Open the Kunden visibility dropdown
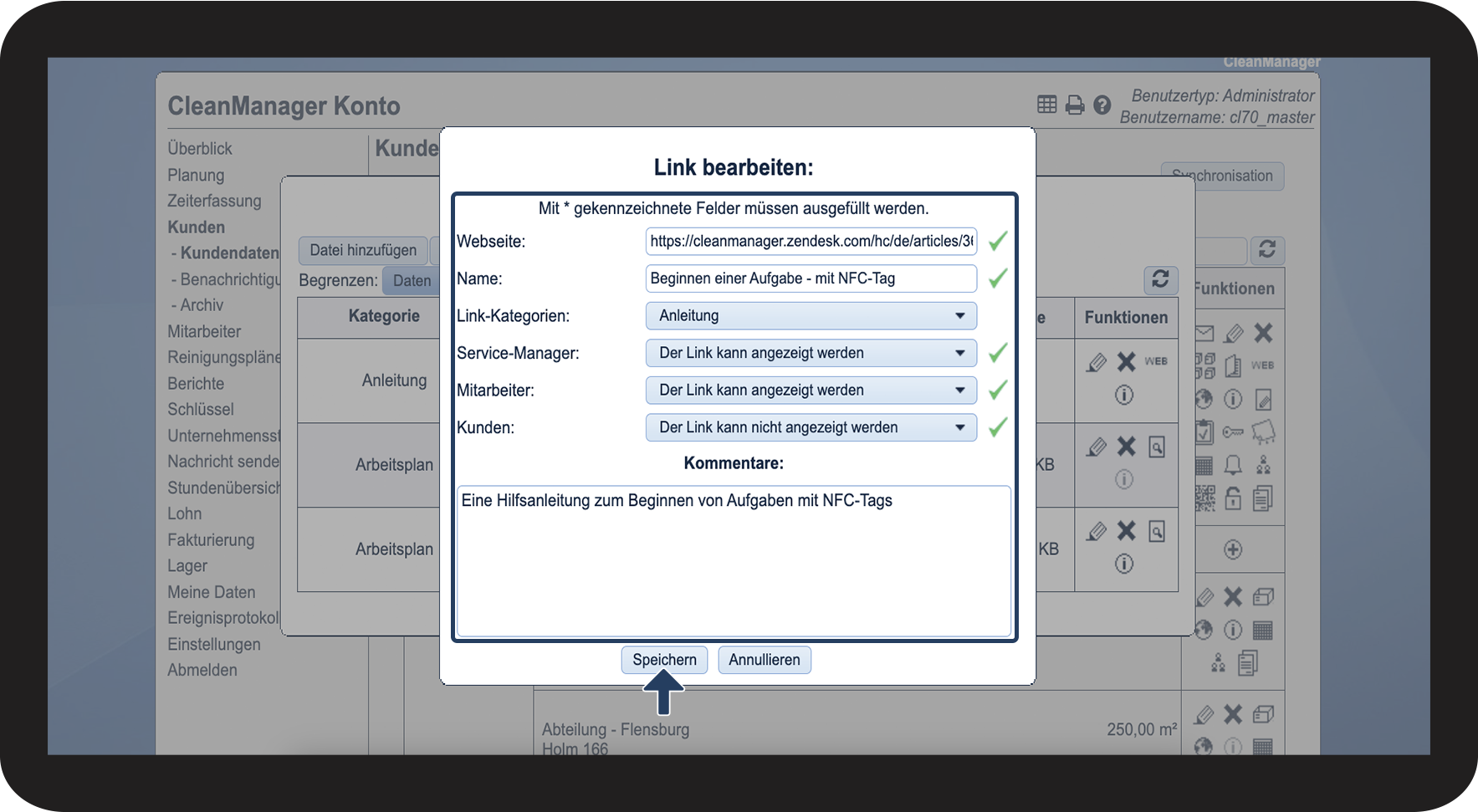 [811, 427]
